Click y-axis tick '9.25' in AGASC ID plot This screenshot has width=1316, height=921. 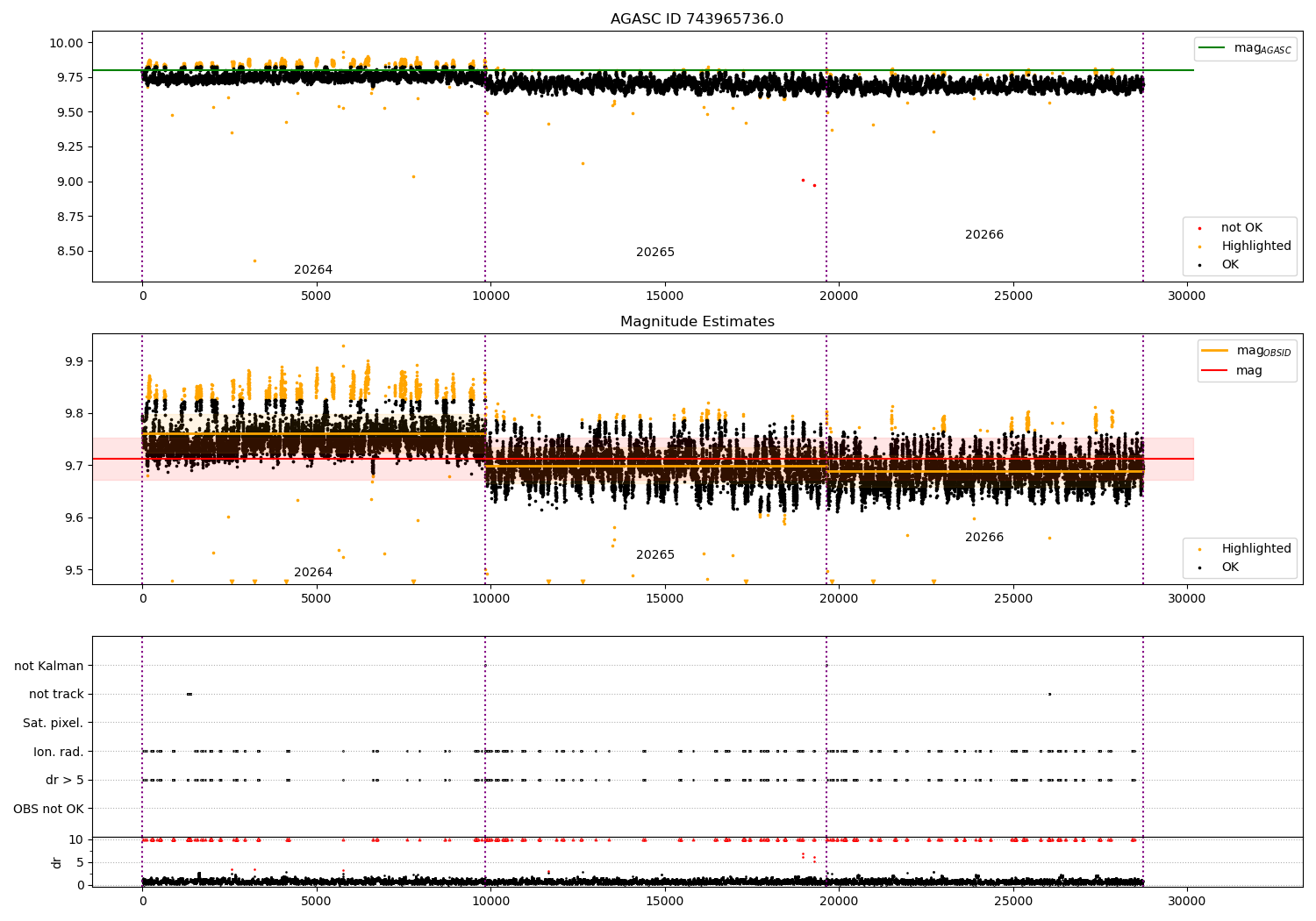point(68,147)
